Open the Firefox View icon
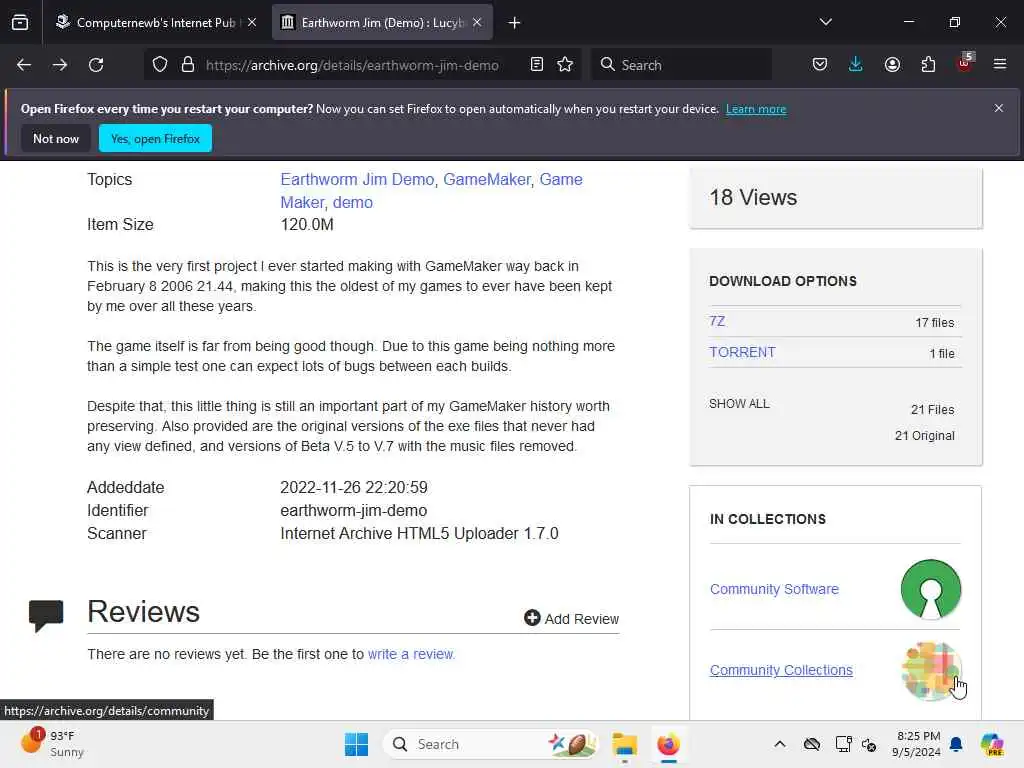This screenshot has height=768, width=1024. (20, 22)
